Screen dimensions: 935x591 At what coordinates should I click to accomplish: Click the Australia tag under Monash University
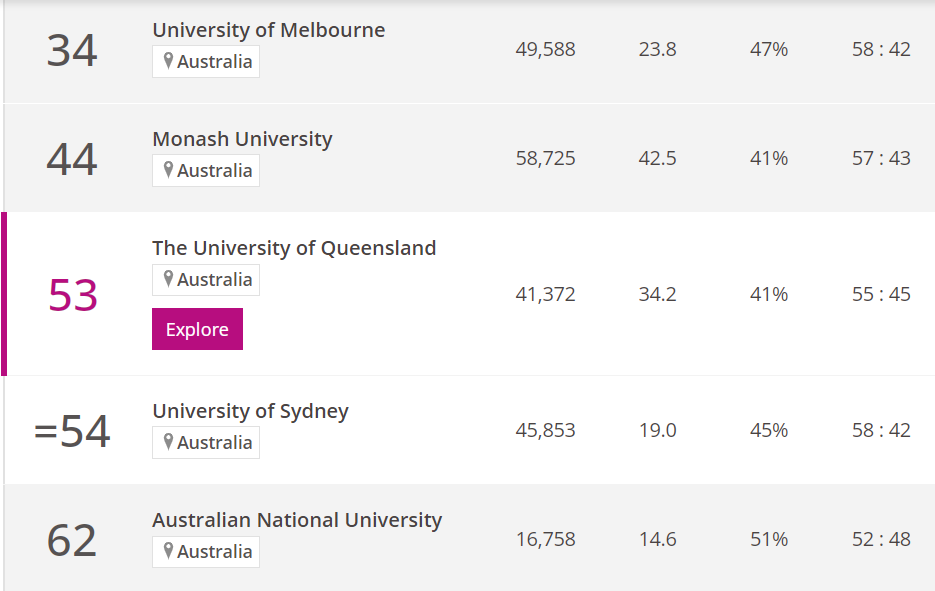214,170
